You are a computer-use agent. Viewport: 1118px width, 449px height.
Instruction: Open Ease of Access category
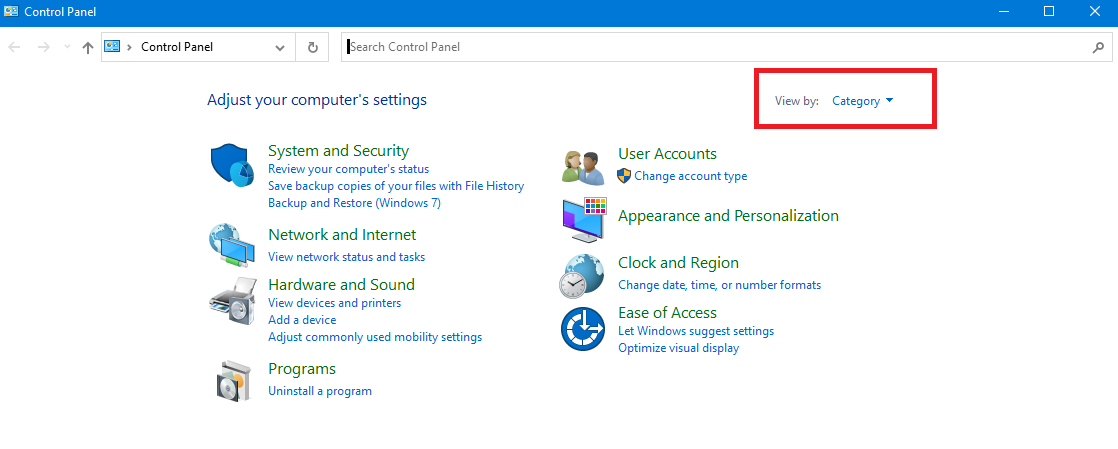coord(667,312)
